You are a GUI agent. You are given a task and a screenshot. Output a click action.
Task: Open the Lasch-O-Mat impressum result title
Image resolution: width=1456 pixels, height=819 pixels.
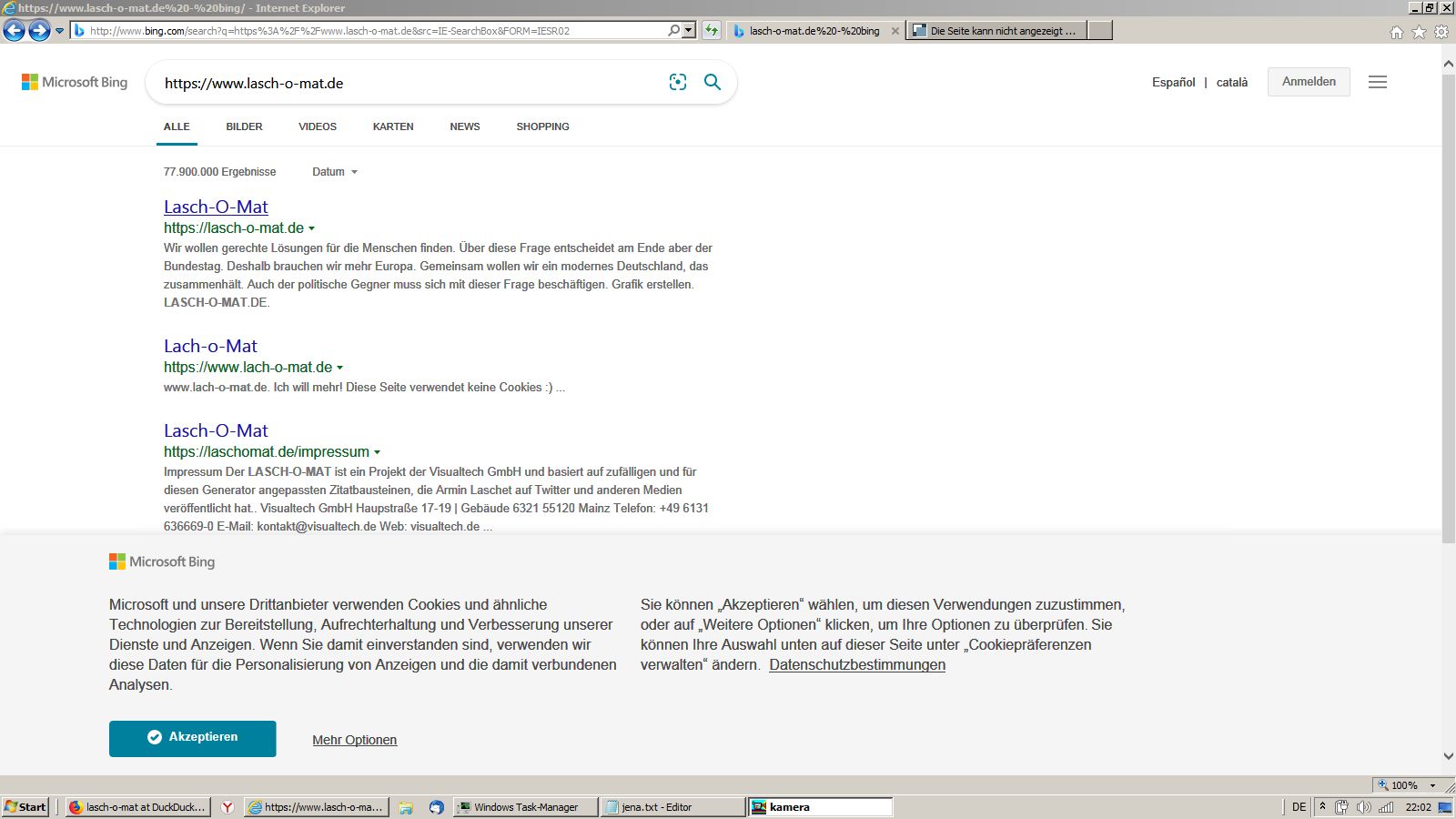pyautogui.click(x=216, y=430)
